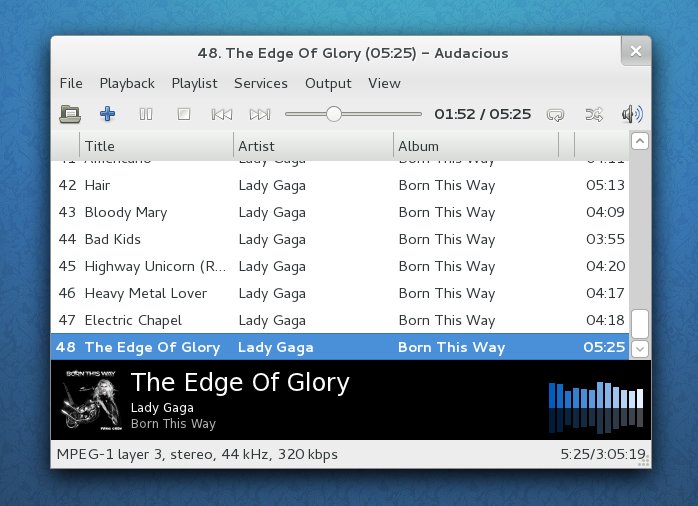
Task: Click the Born This Way album art thumbnail
Action: point(91,400)
